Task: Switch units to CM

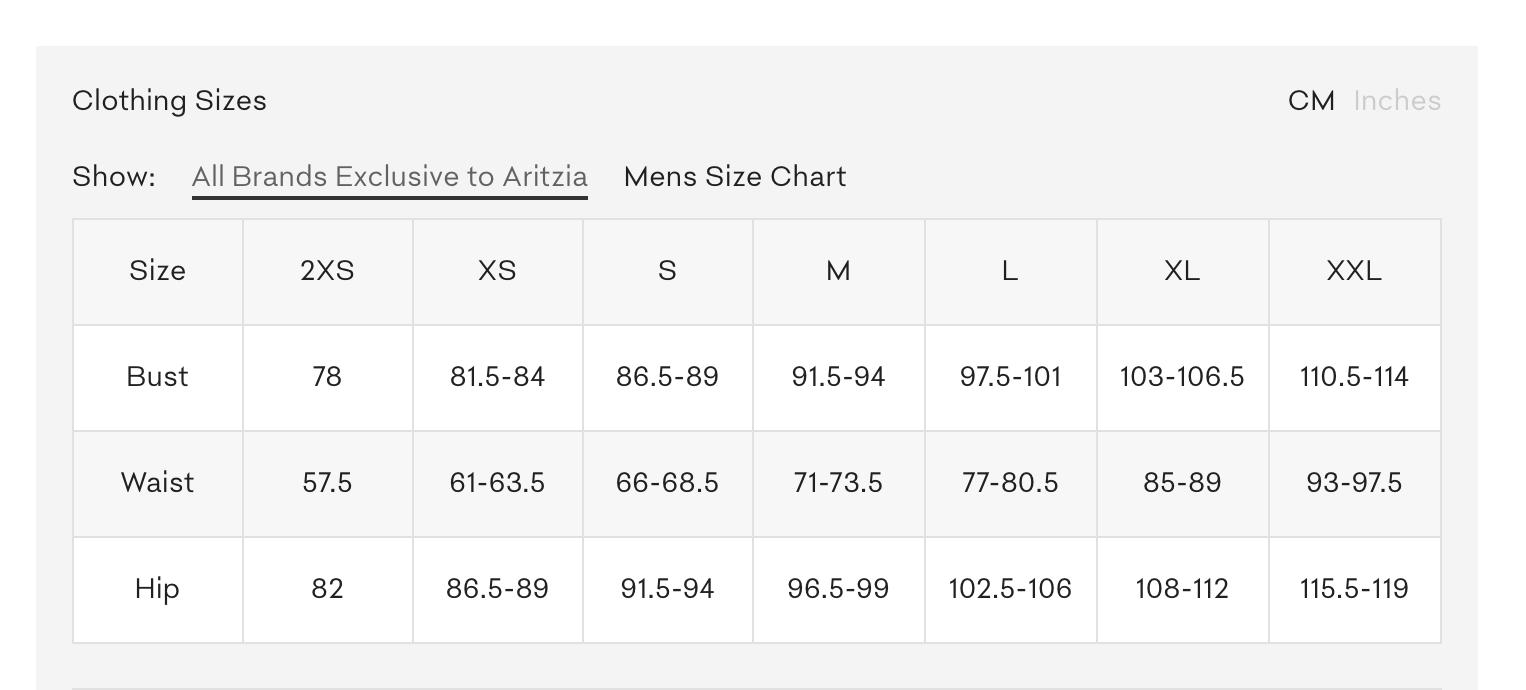Action: pyautogui.click(x=1310, y=101)
